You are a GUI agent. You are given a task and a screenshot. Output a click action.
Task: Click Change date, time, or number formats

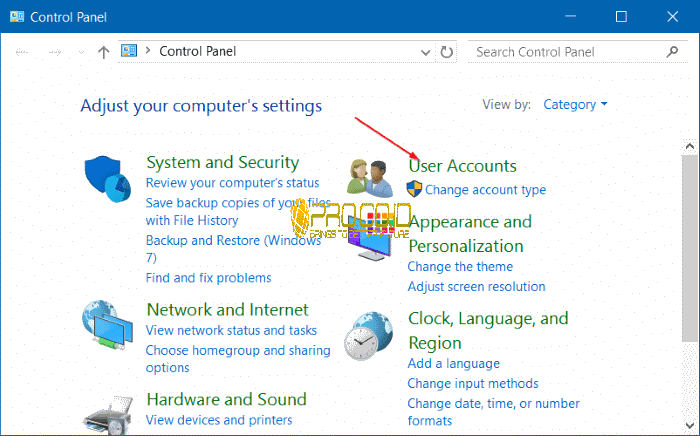tap(493, 412)
